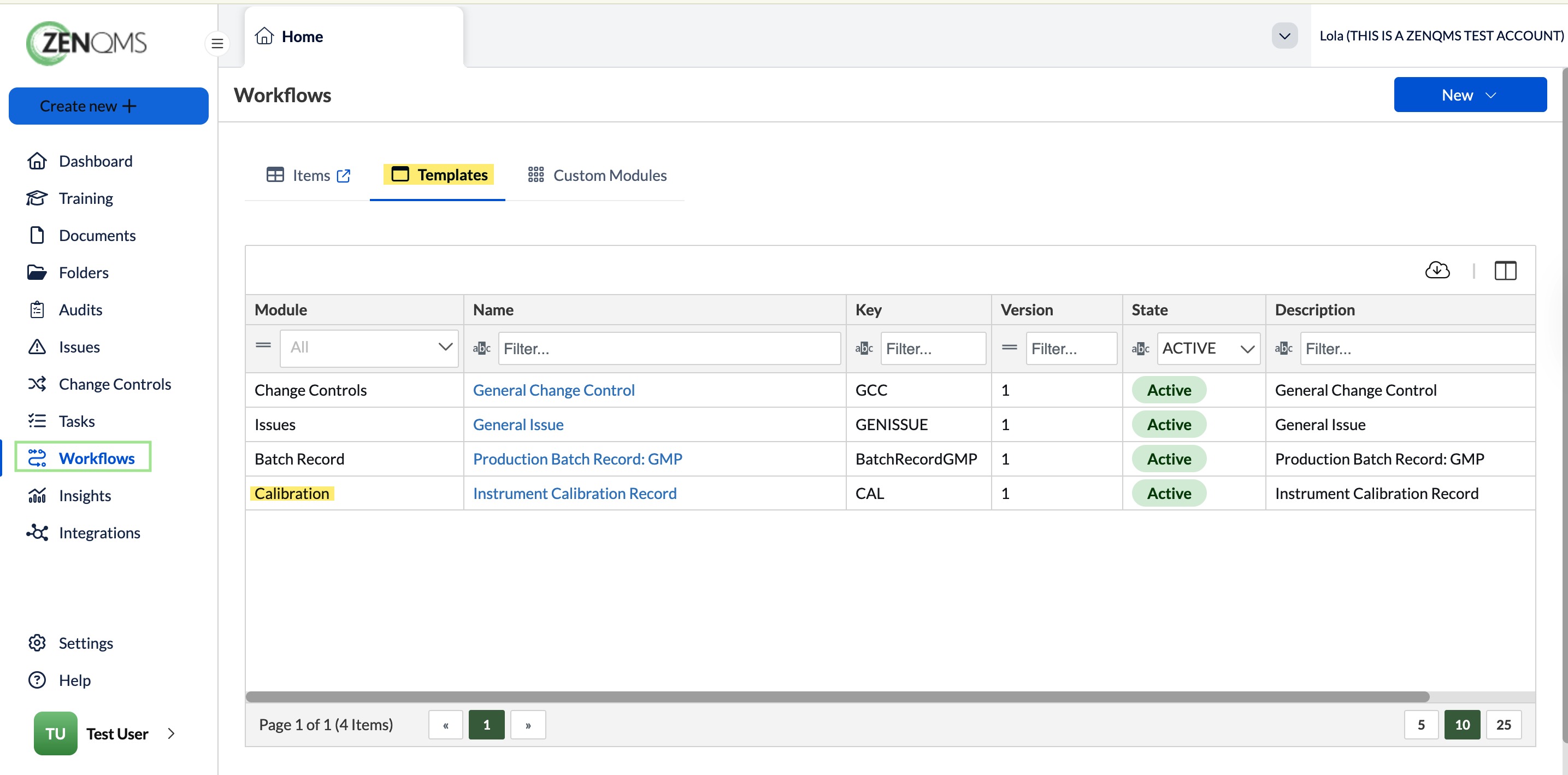Collapse sidebar with the hamburger icon
The width and height of the screenshot is (1568, 775).
217,43
